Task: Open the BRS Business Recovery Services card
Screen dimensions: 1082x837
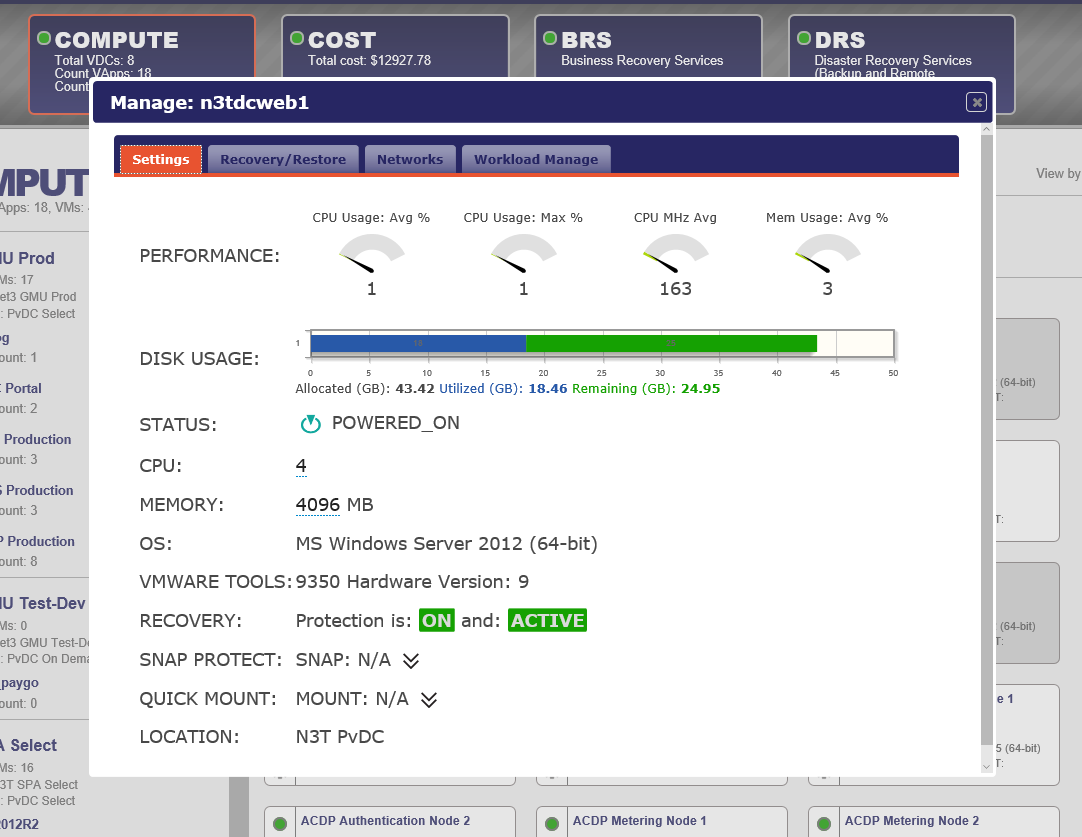Action: point(649,48)
